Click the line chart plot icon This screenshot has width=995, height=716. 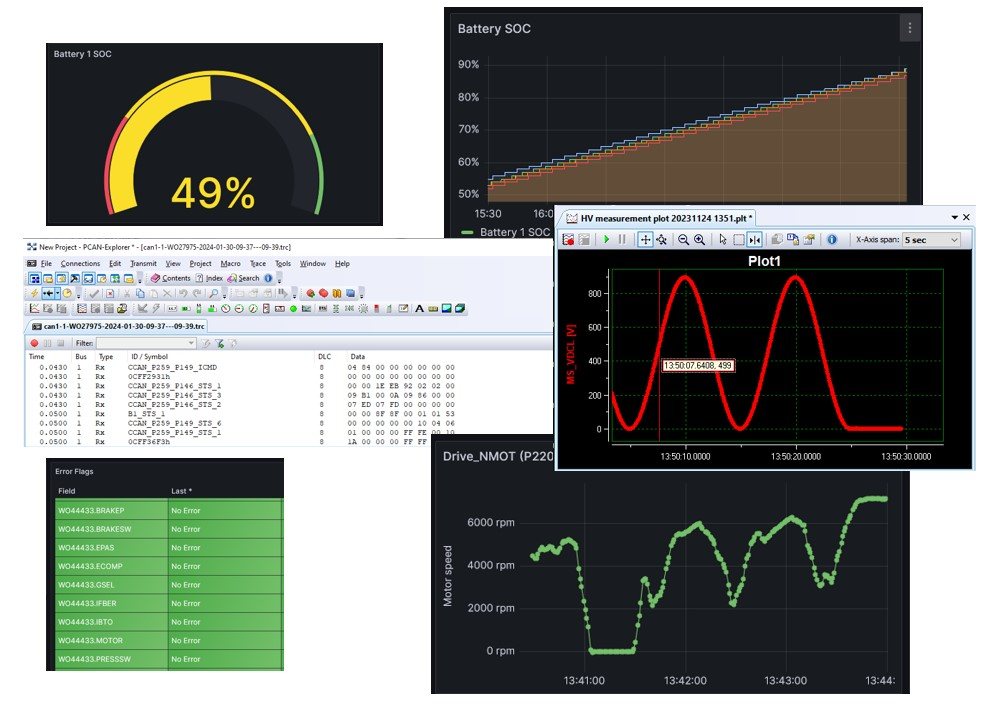34,308
